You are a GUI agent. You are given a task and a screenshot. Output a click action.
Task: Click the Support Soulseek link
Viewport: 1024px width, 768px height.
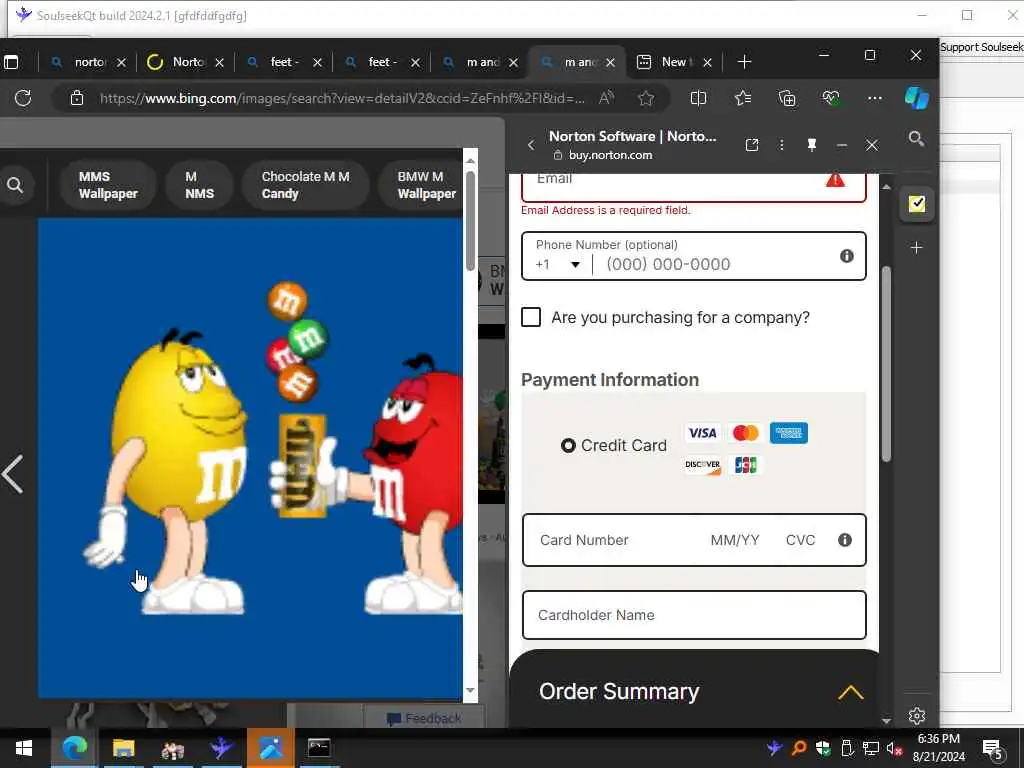[x=982, y=47]
